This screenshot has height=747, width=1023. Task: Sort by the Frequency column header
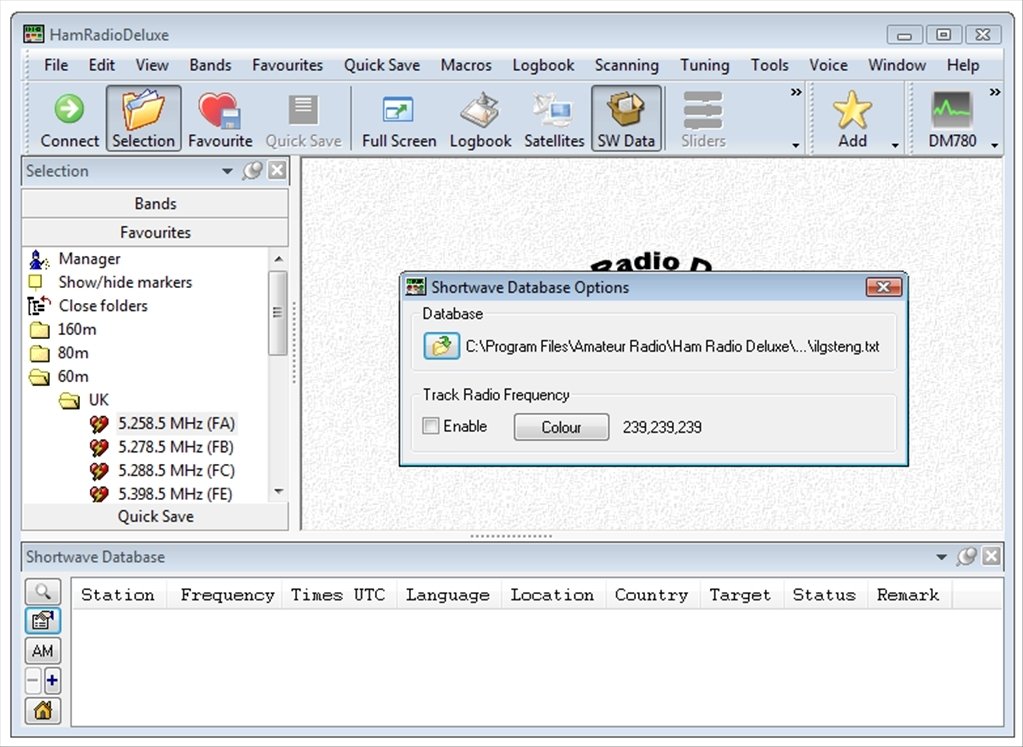tap(227, 594)
